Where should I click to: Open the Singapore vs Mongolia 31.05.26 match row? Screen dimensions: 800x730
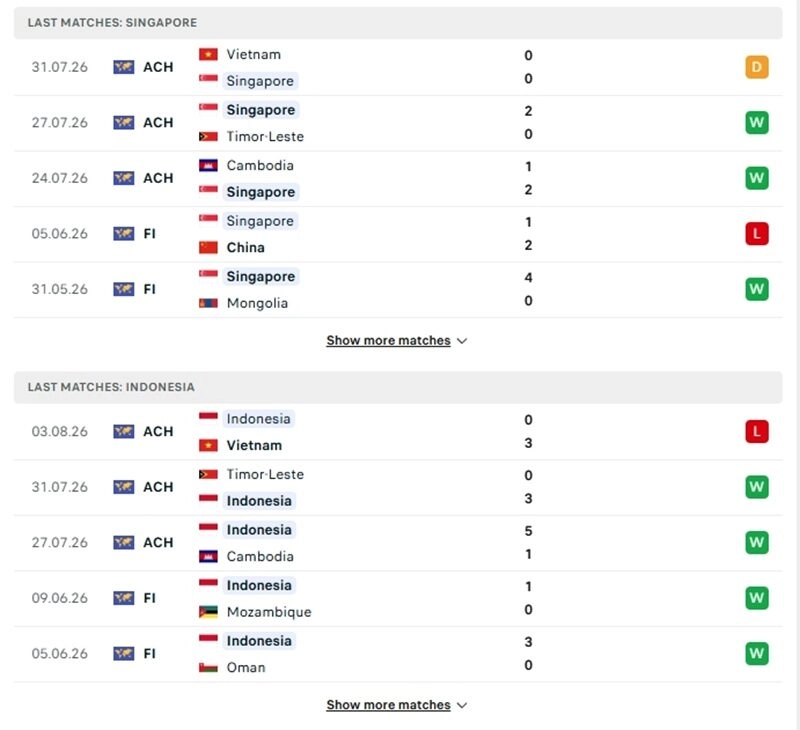[398, 289]
